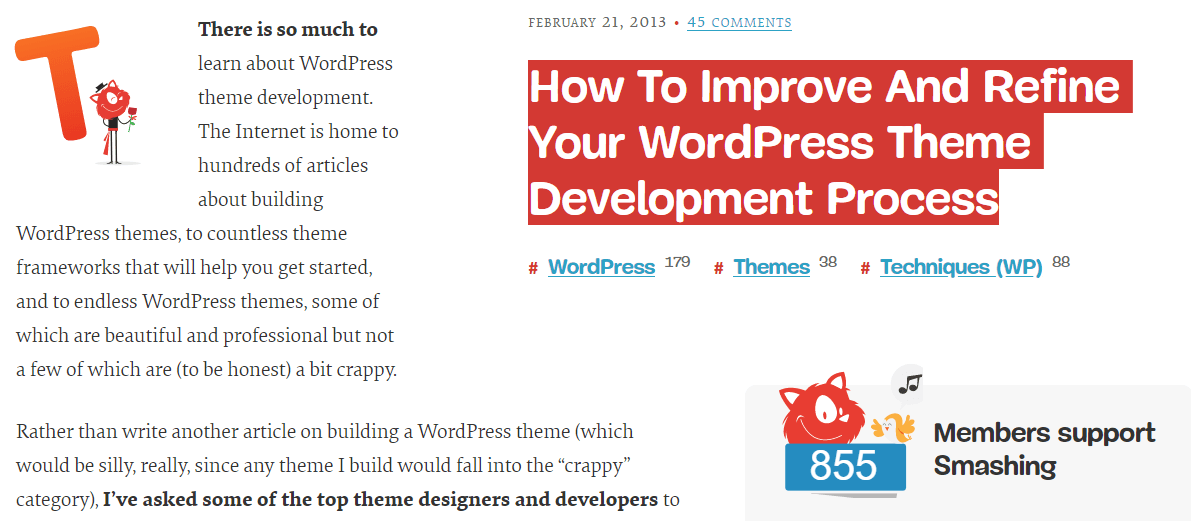Click the Members support Smashing heading

point(1043,449)
